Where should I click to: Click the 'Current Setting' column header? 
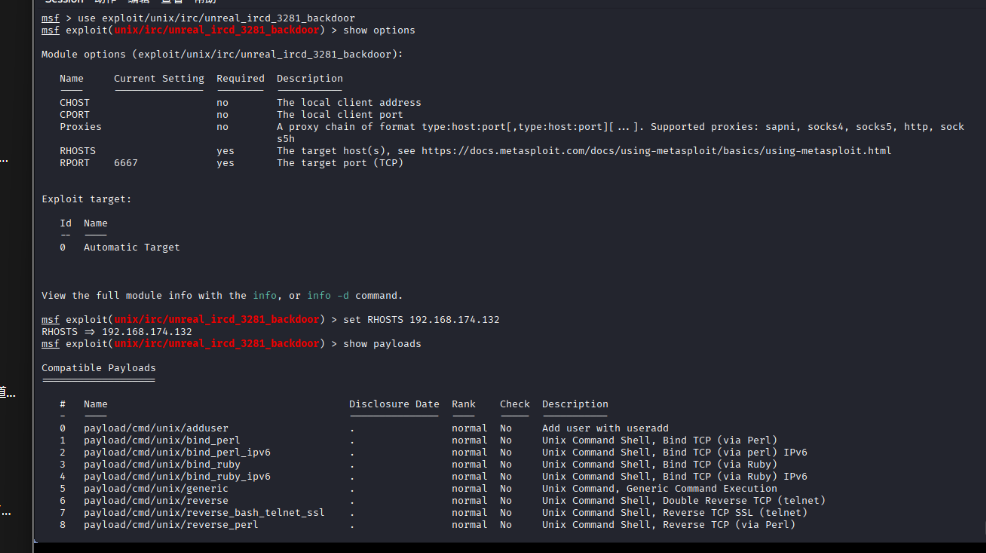point(159,79)
